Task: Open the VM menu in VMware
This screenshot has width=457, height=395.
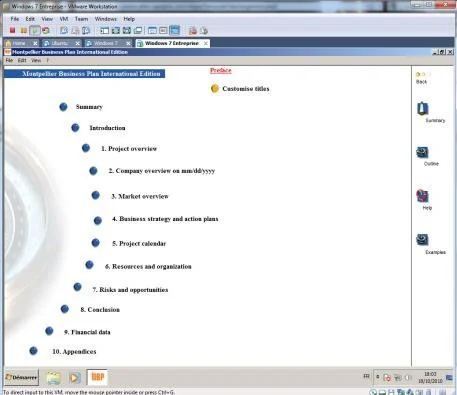Action: (64, 19)
